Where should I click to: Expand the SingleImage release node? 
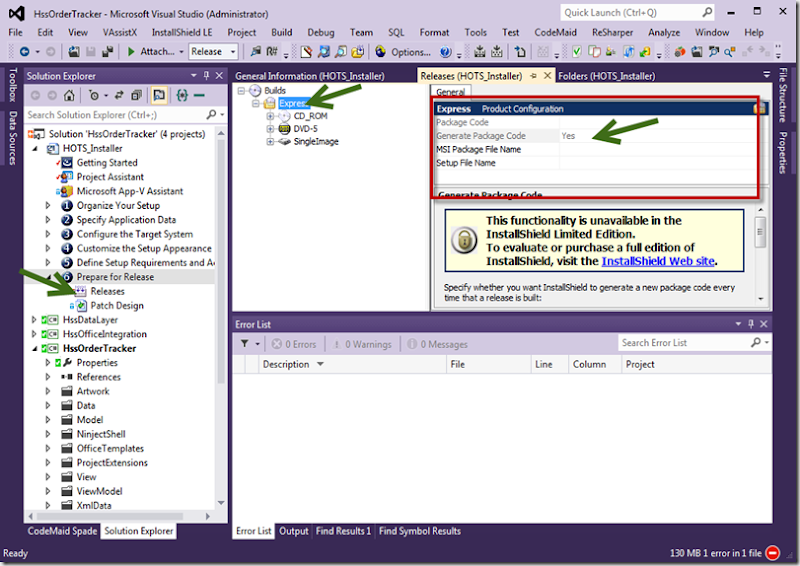click(x=270, y=142)
